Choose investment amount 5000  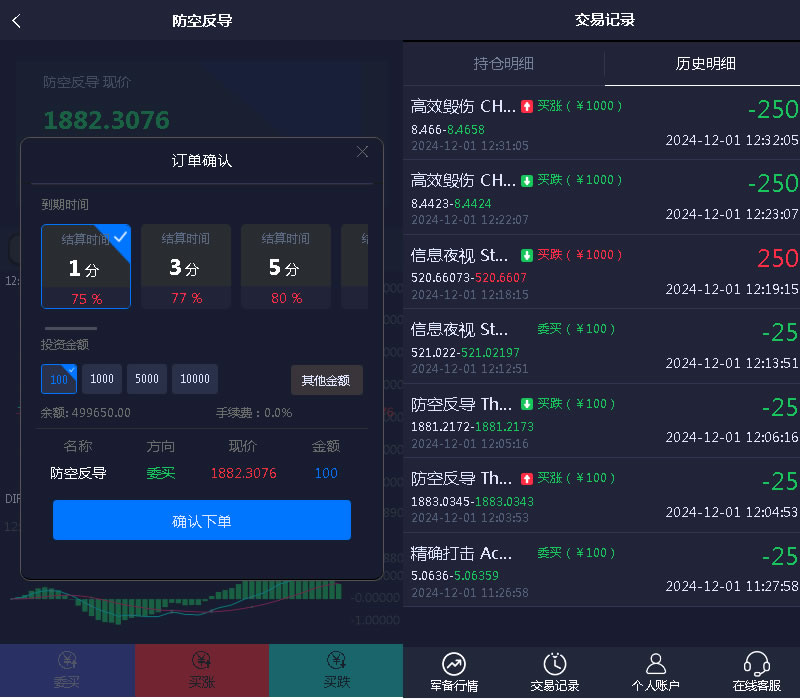click(147, 379)
